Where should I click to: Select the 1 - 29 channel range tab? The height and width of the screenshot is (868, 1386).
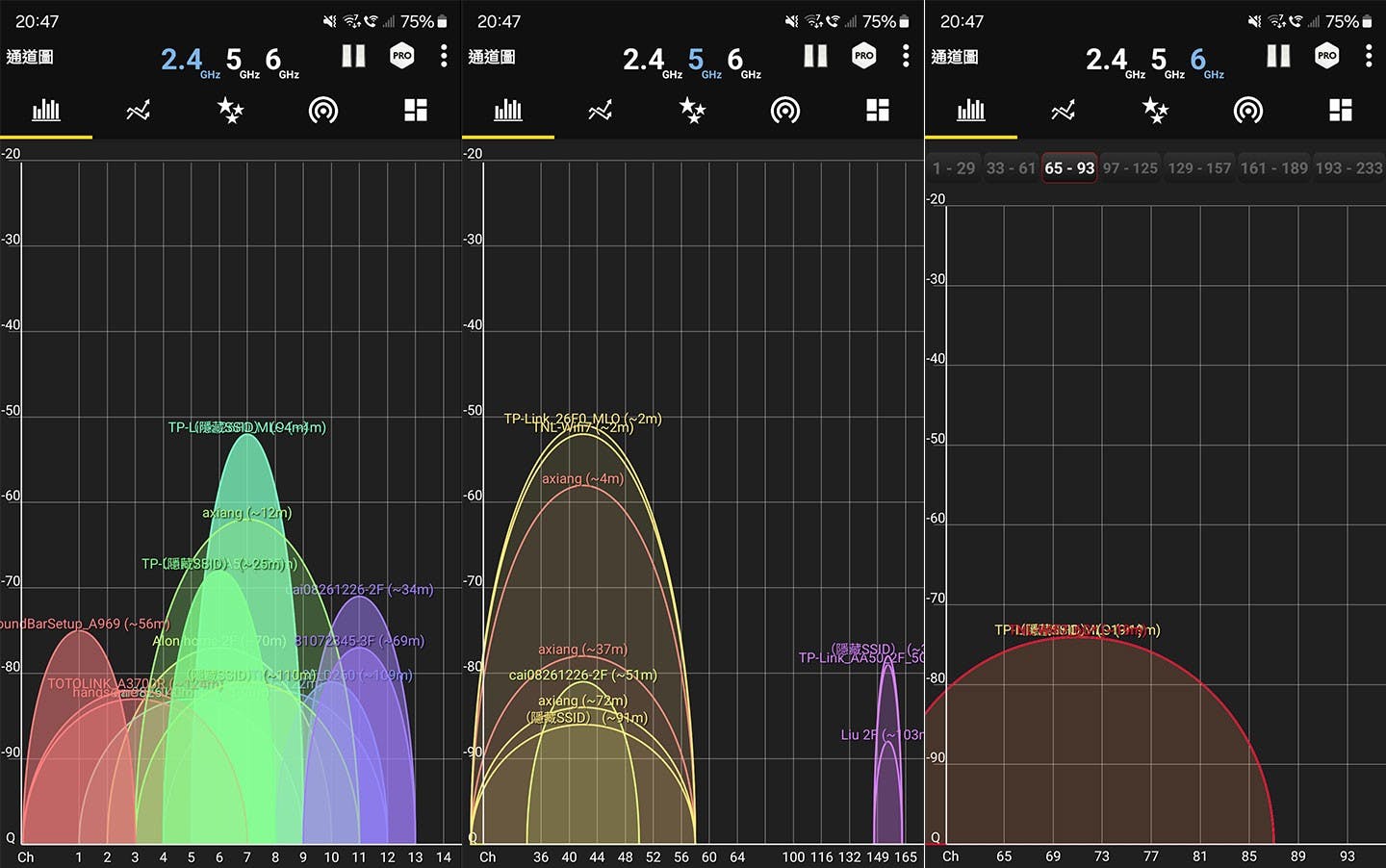tap(953, 168)
